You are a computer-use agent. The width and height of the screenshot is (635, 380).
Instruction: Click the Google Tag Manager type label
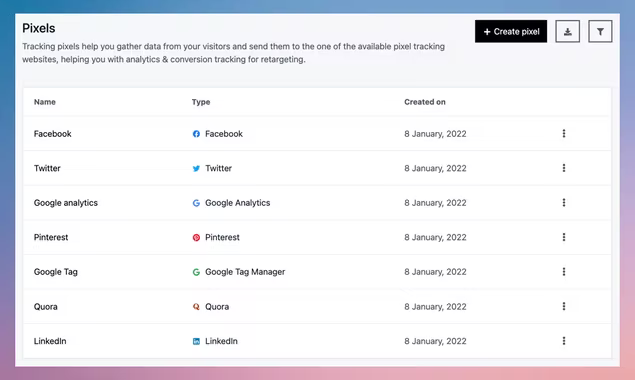coord(245,272)
